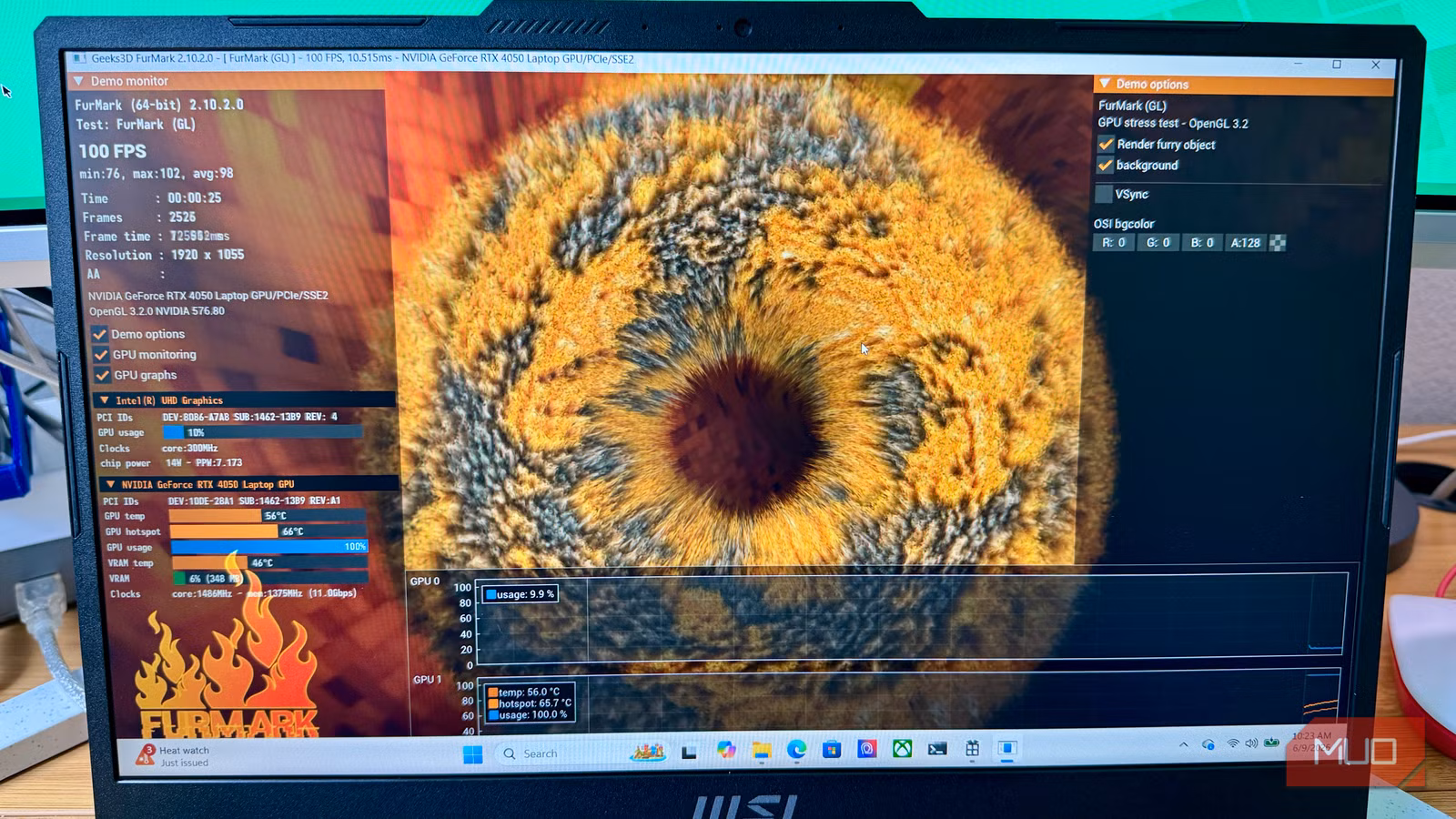
Task: Collapse the Demo monitor panel
Action: pyautogui.click(x=78, y=81)
